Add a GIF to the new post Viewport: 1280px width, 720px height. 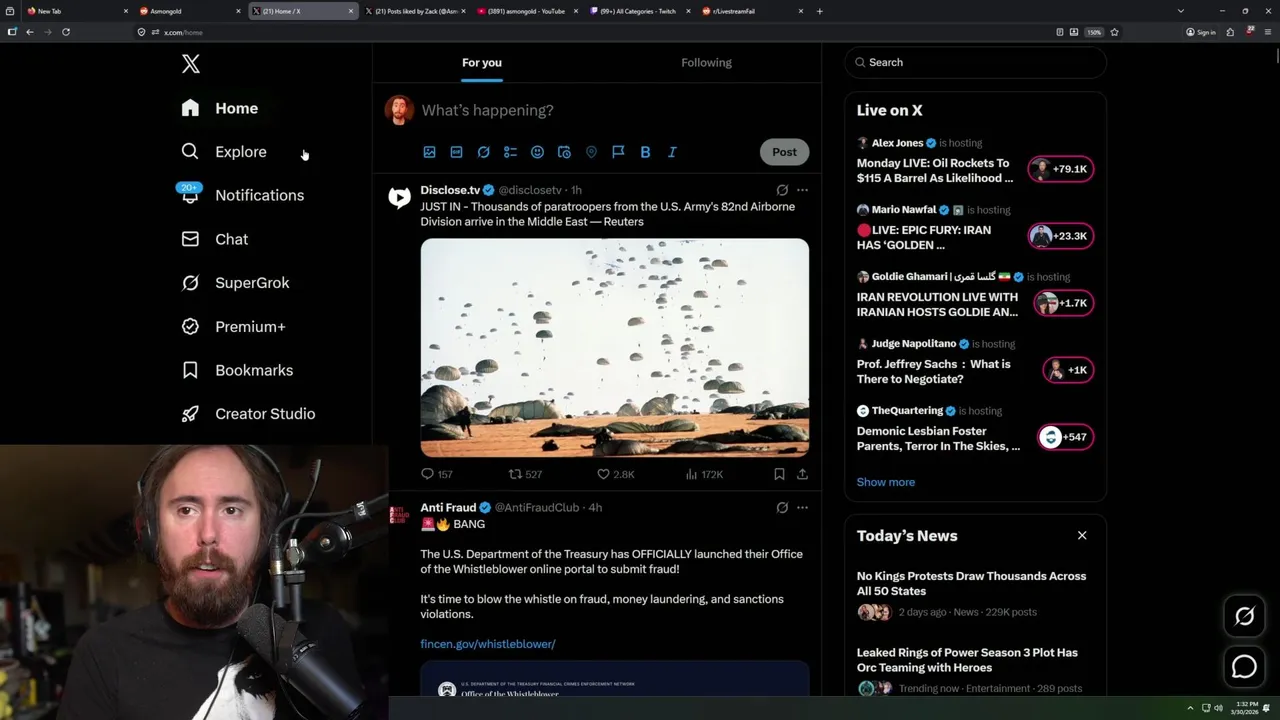point(456,152)
